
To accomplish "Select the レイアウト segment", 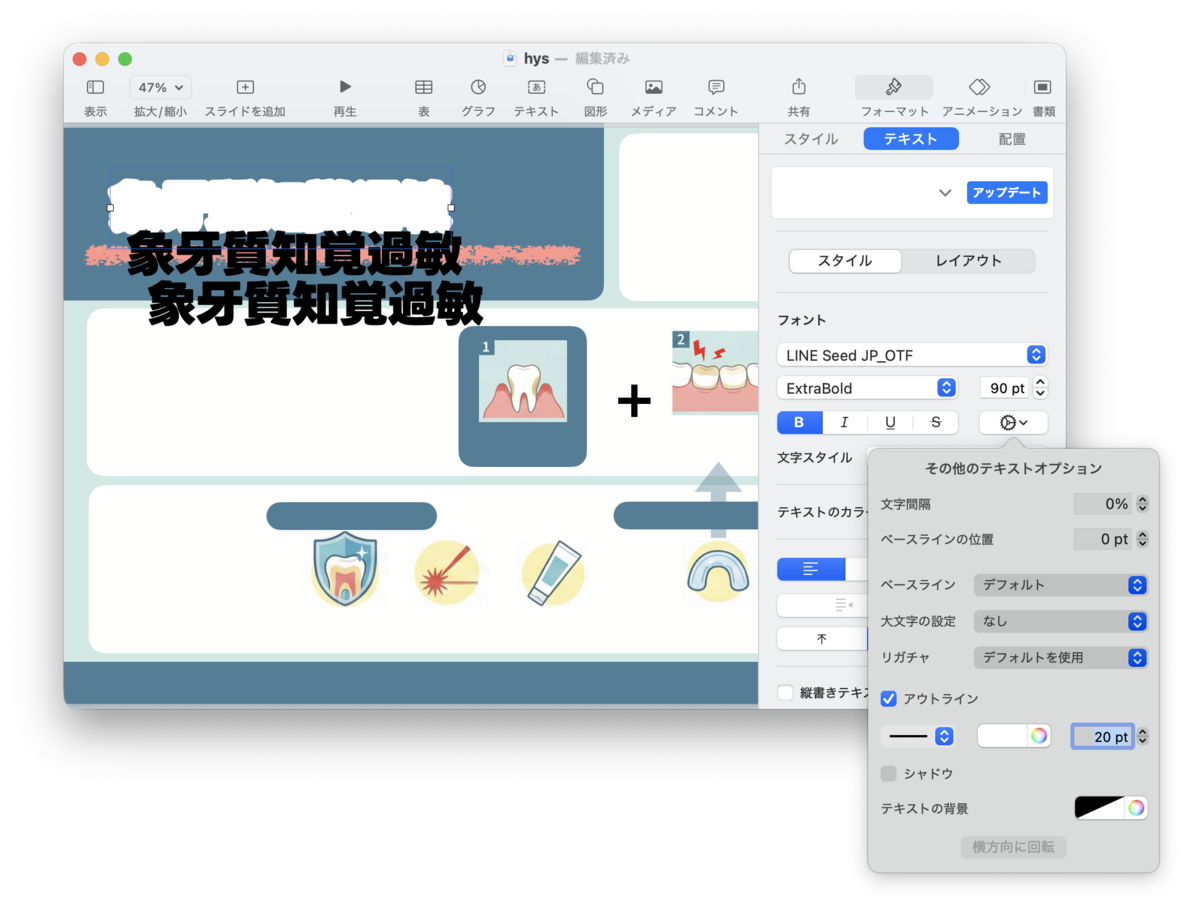I will (x=968, y=261).
